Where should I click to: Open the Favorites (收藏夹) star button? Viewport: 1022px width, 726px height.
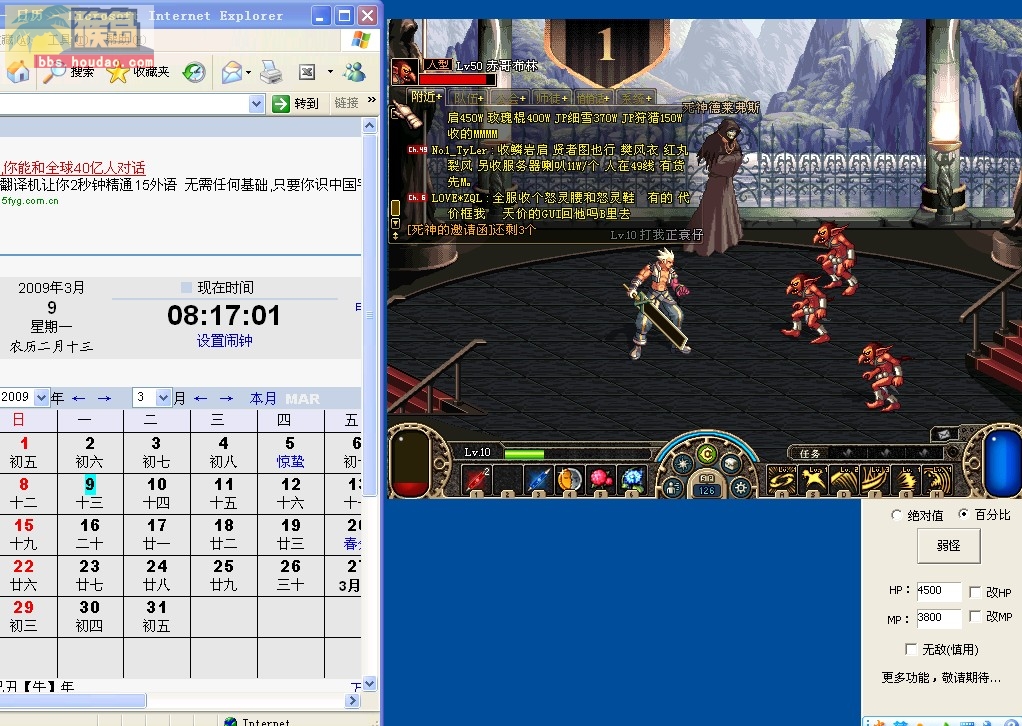pyautogui.click(x=138, y=72)
